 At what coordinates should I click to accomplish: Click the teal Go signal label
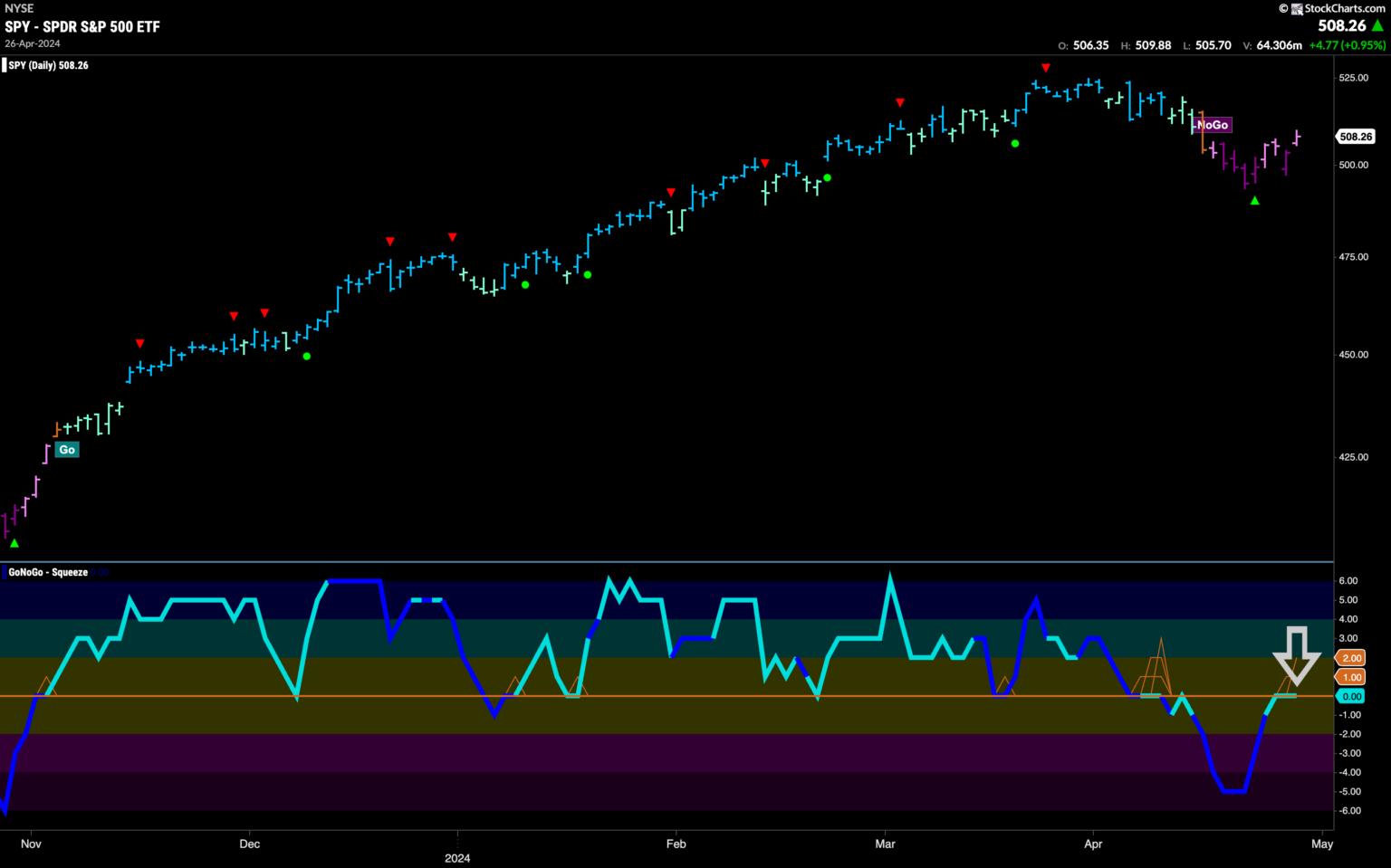tap(67, 450)
